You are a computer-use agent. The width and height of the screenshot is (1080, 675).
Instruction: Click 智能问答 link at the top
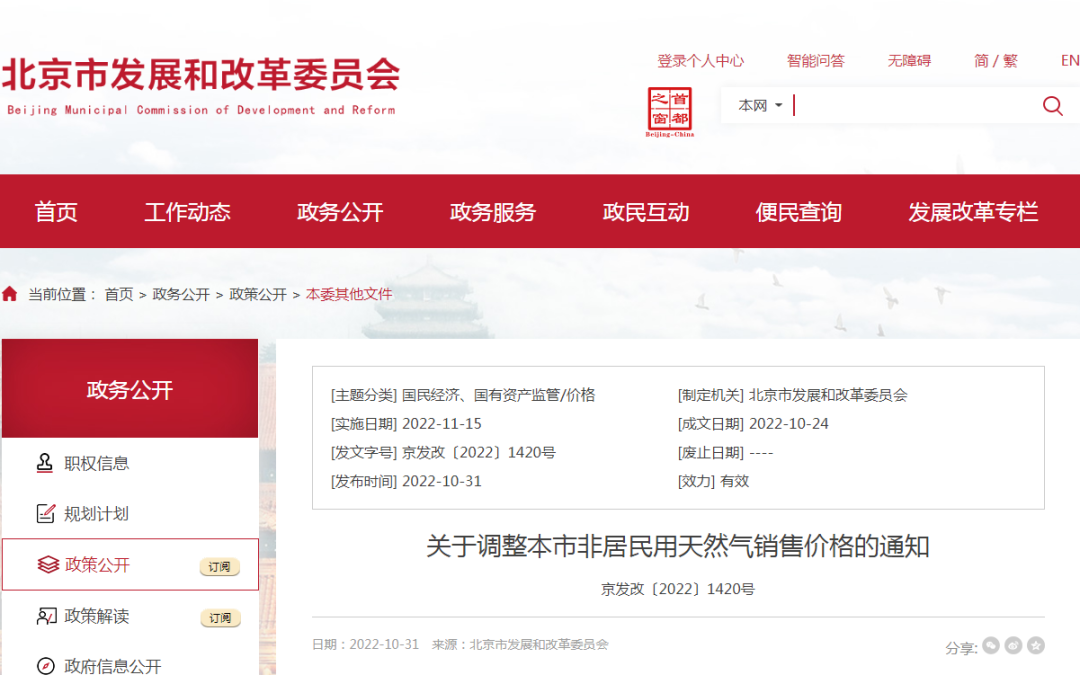click(x=815, y=61)
